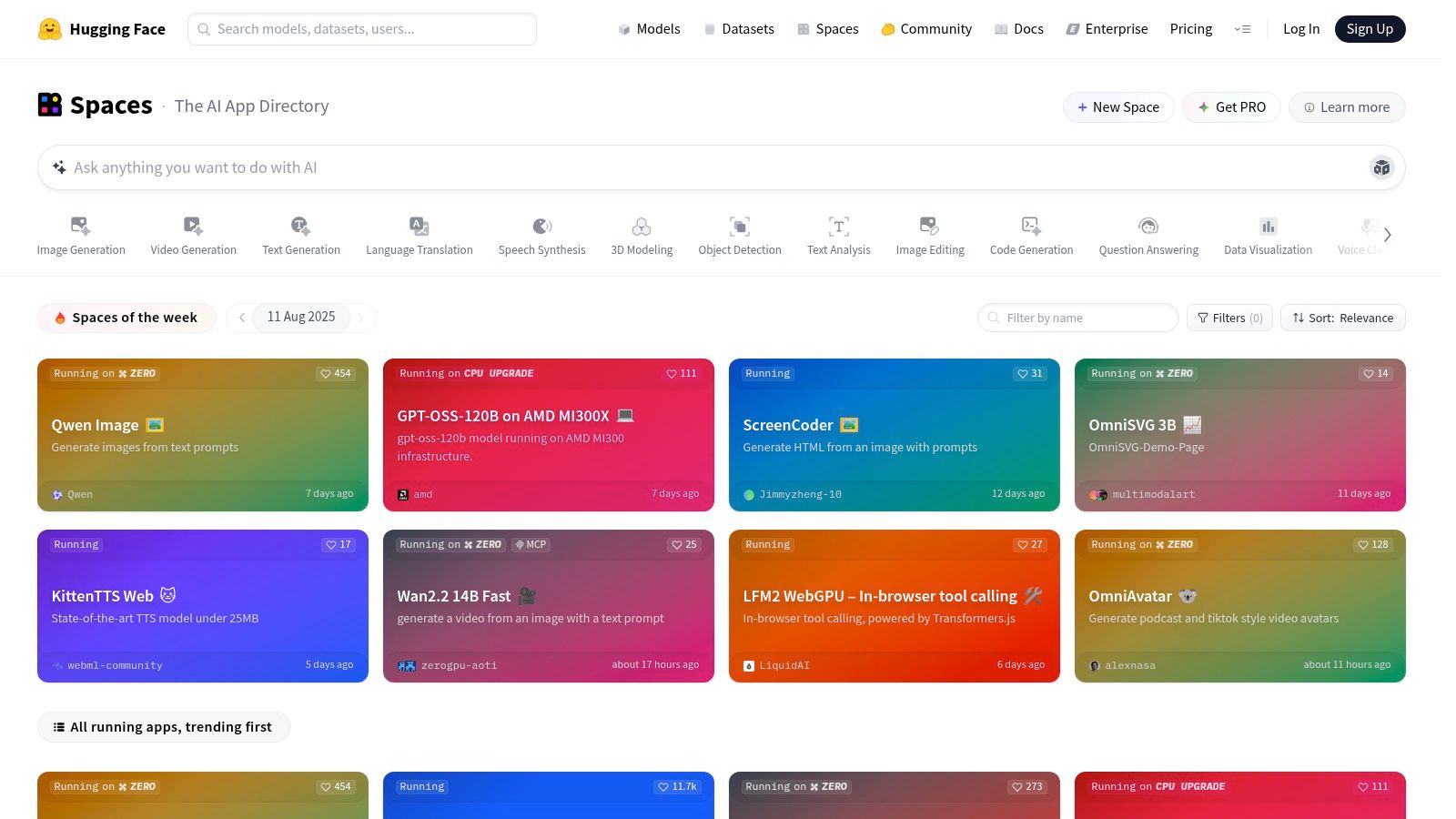Click the amd author link

coord(415,494)
